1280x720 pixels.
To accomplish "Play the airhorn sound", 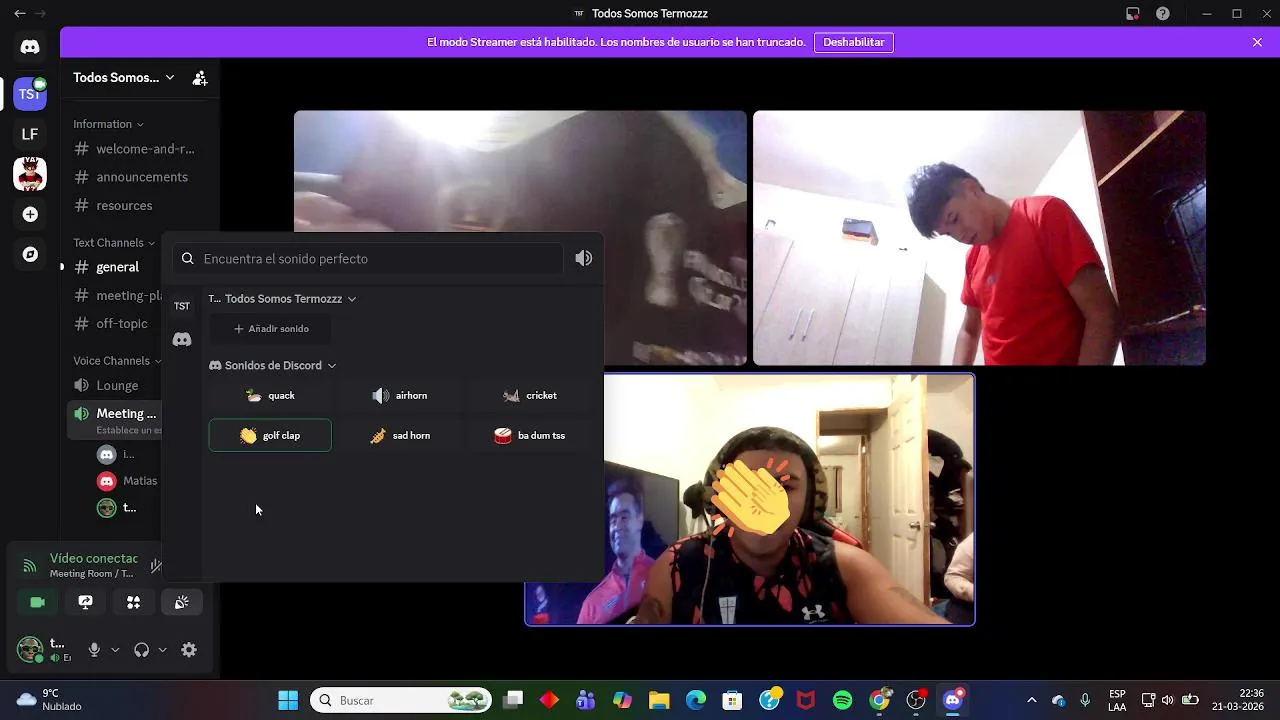I will point(400,395).
